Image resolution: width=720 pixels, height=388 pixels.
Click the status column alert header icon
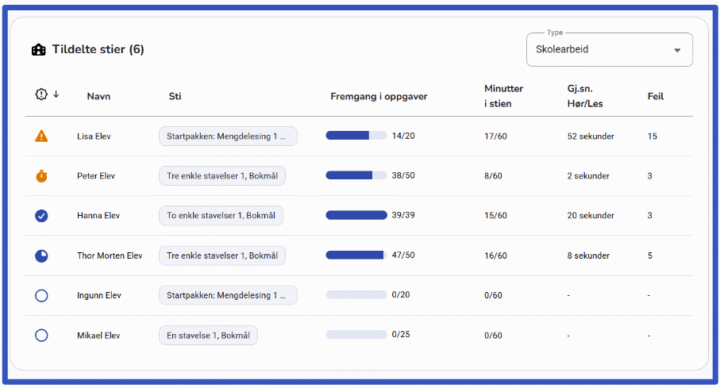(x=41, y=95)
